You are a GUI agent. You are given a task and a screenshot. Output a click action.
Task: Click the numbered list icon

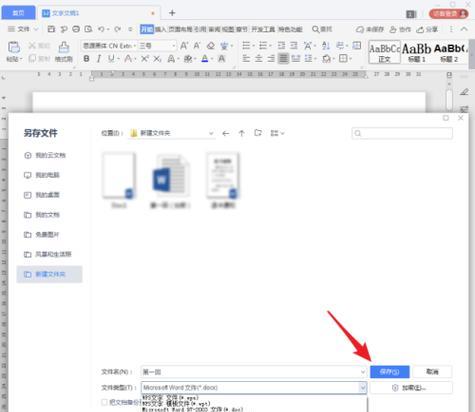(x=263, y=45)
